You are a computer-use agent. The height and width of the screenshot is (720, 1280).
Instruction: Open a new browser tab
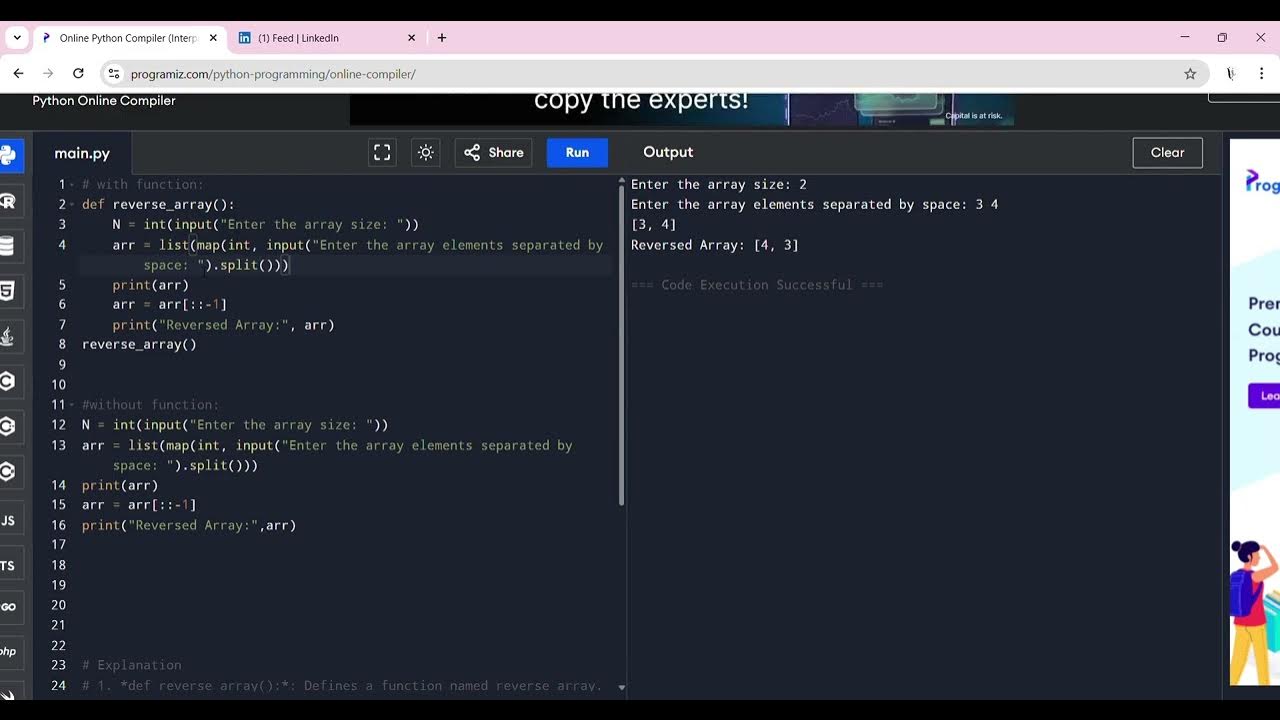tap(442, 38)
